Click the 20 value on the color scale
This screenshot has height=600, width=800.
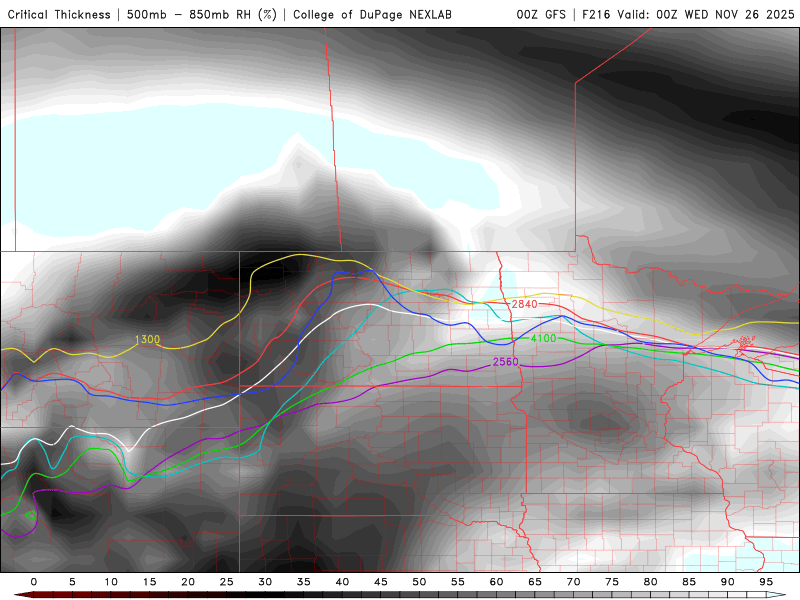click(x=188, y=582)
